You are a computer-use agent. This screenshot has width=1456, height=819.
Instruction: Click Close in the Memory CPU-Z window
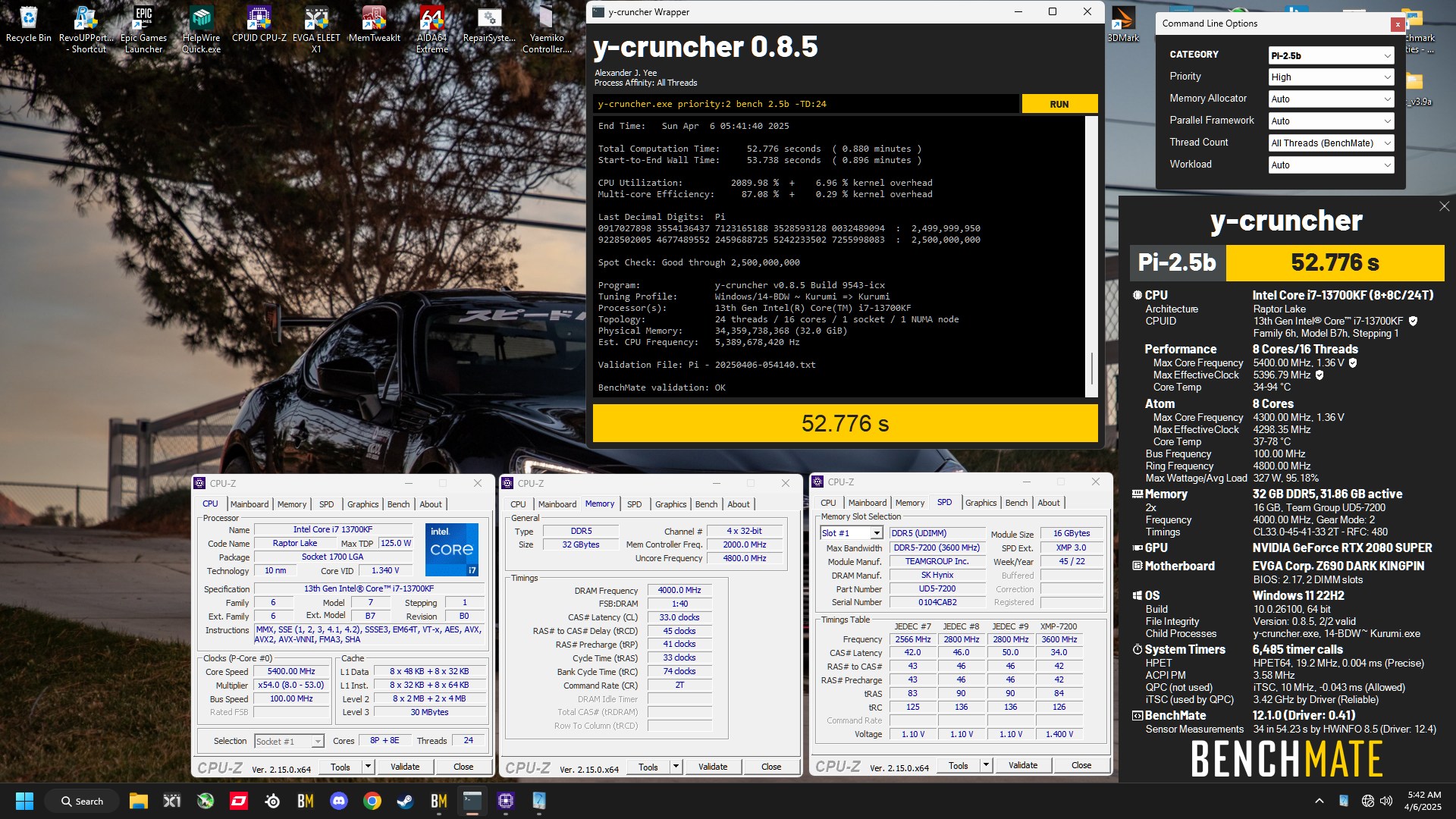(771, 767)
